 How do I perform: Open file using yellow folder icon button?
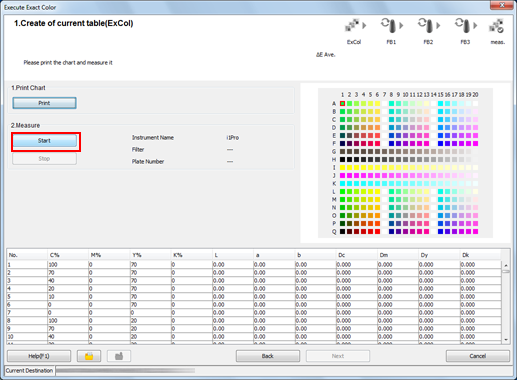click(89, 356)
